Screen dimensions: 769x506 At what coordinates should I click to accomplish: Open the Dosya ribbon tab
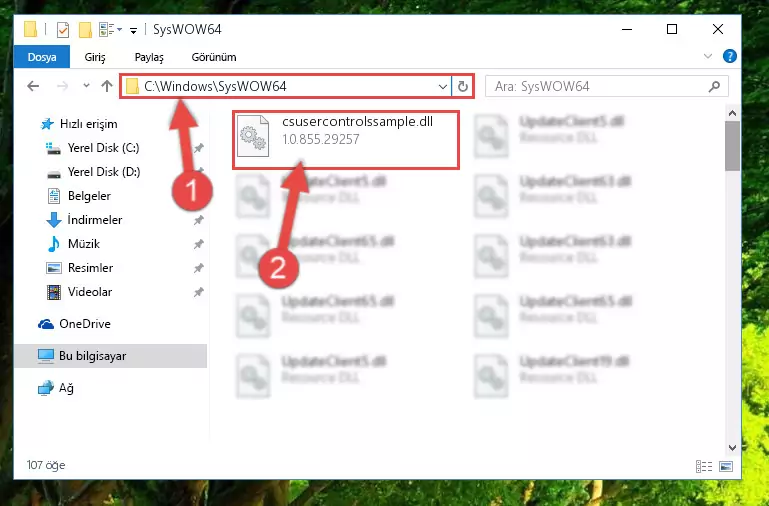42,57
